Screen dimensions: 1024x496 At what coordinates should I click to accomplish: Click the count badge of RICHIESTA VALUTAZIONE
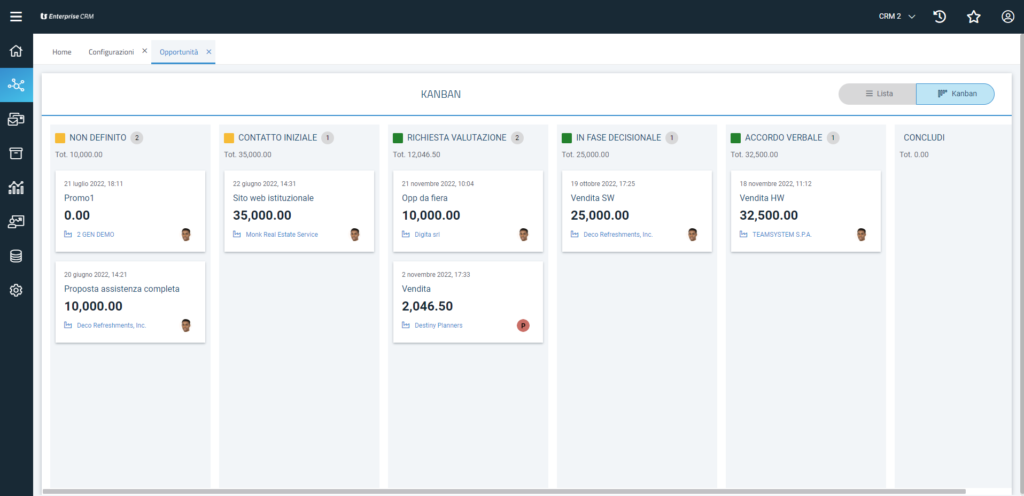click(x=517, y=138)
